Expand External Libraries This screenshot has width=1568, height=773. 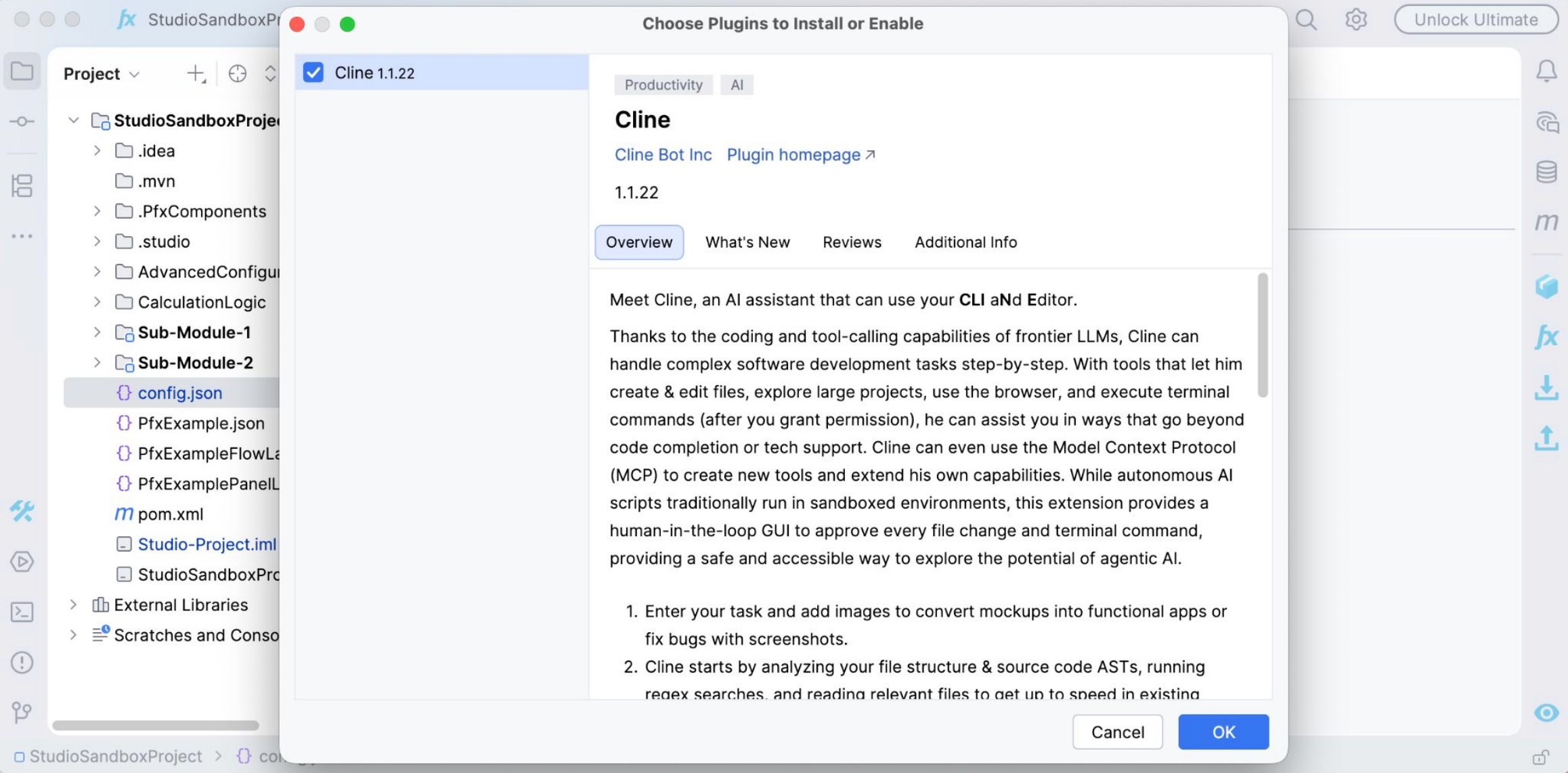[x=73, y=604]
